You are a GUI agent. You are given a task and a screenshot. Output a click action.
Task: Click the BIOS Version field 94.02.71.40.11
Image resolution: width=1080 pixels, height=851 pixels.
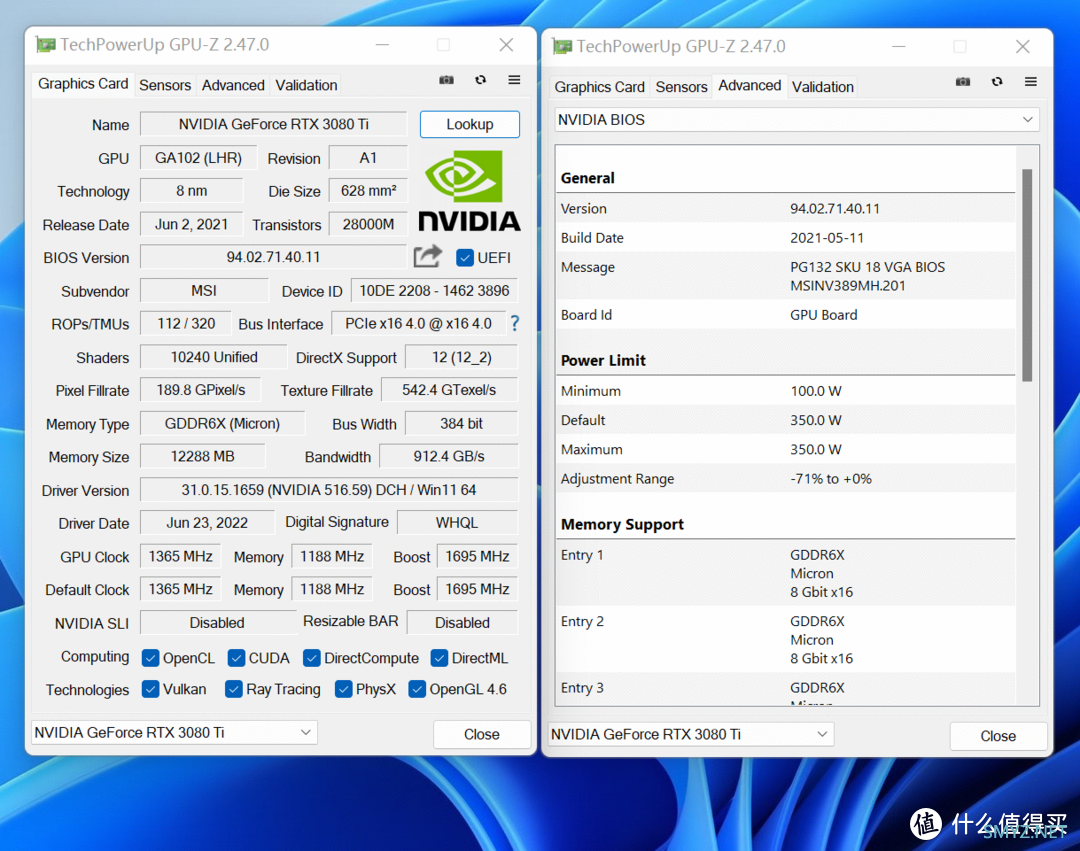click(x=273, y=257)
